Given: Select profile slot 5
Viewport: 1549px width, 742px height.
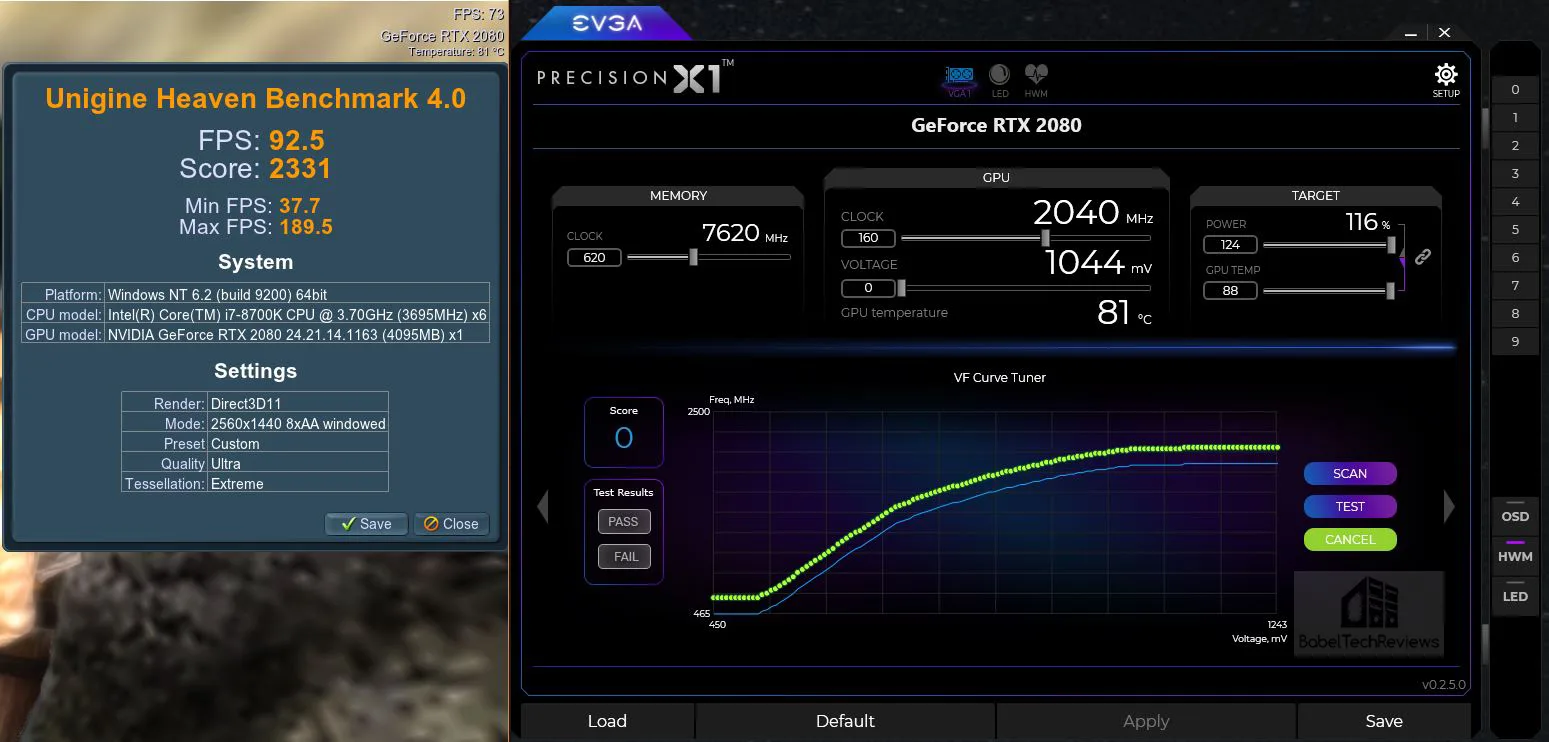Looking at the screenshot, I should [1515, 230].
